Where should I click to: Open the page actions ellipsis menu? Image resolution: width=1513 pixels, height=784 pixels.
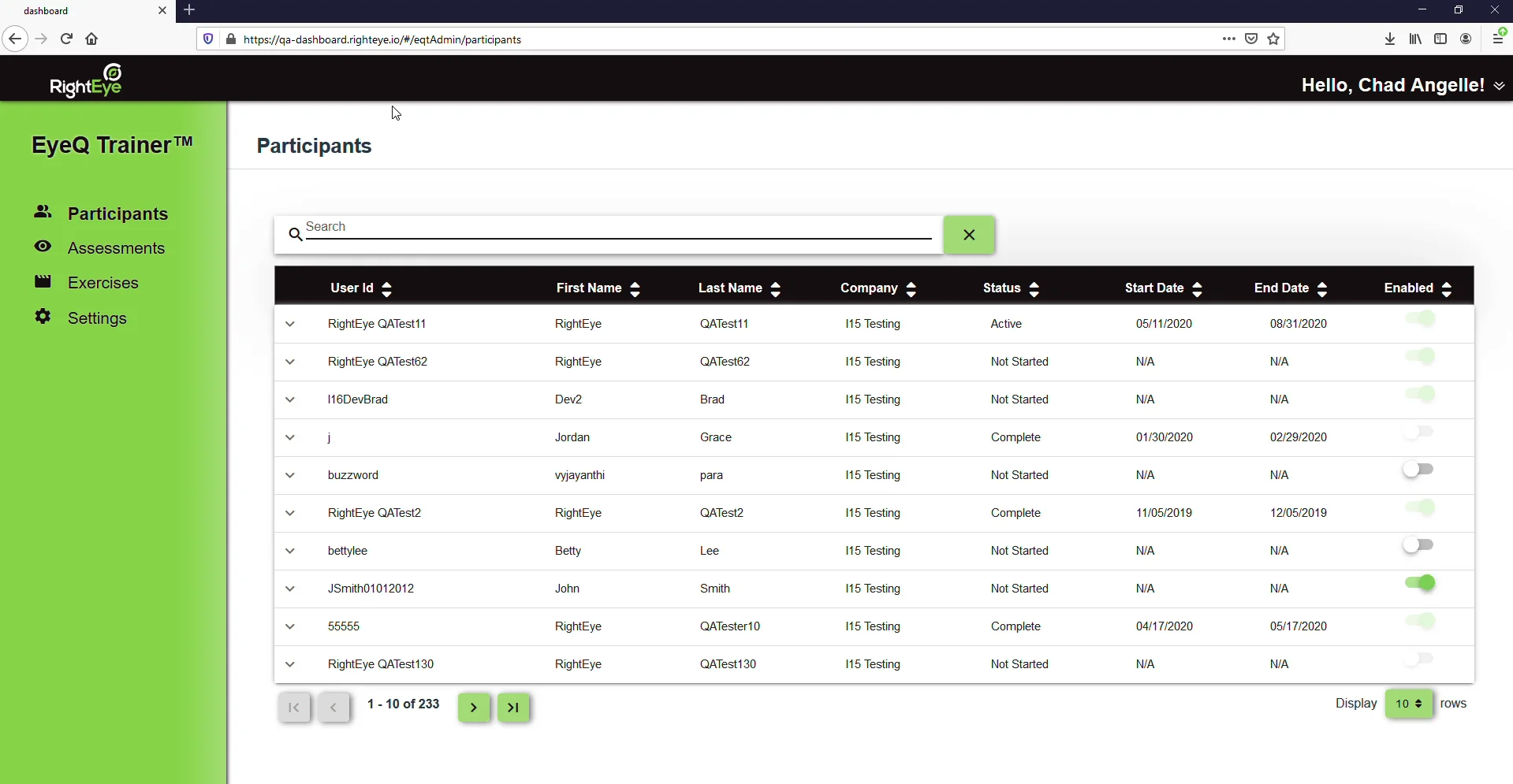tap(1228, 39)
